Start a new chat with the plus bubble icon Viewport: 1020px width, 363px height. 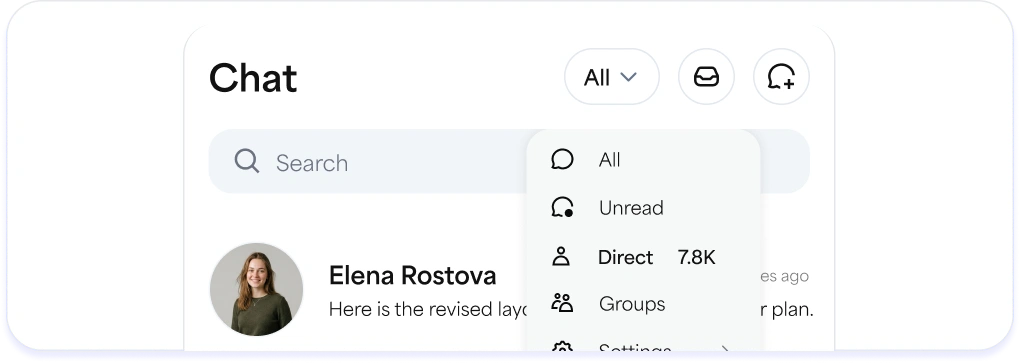point(781,77)
